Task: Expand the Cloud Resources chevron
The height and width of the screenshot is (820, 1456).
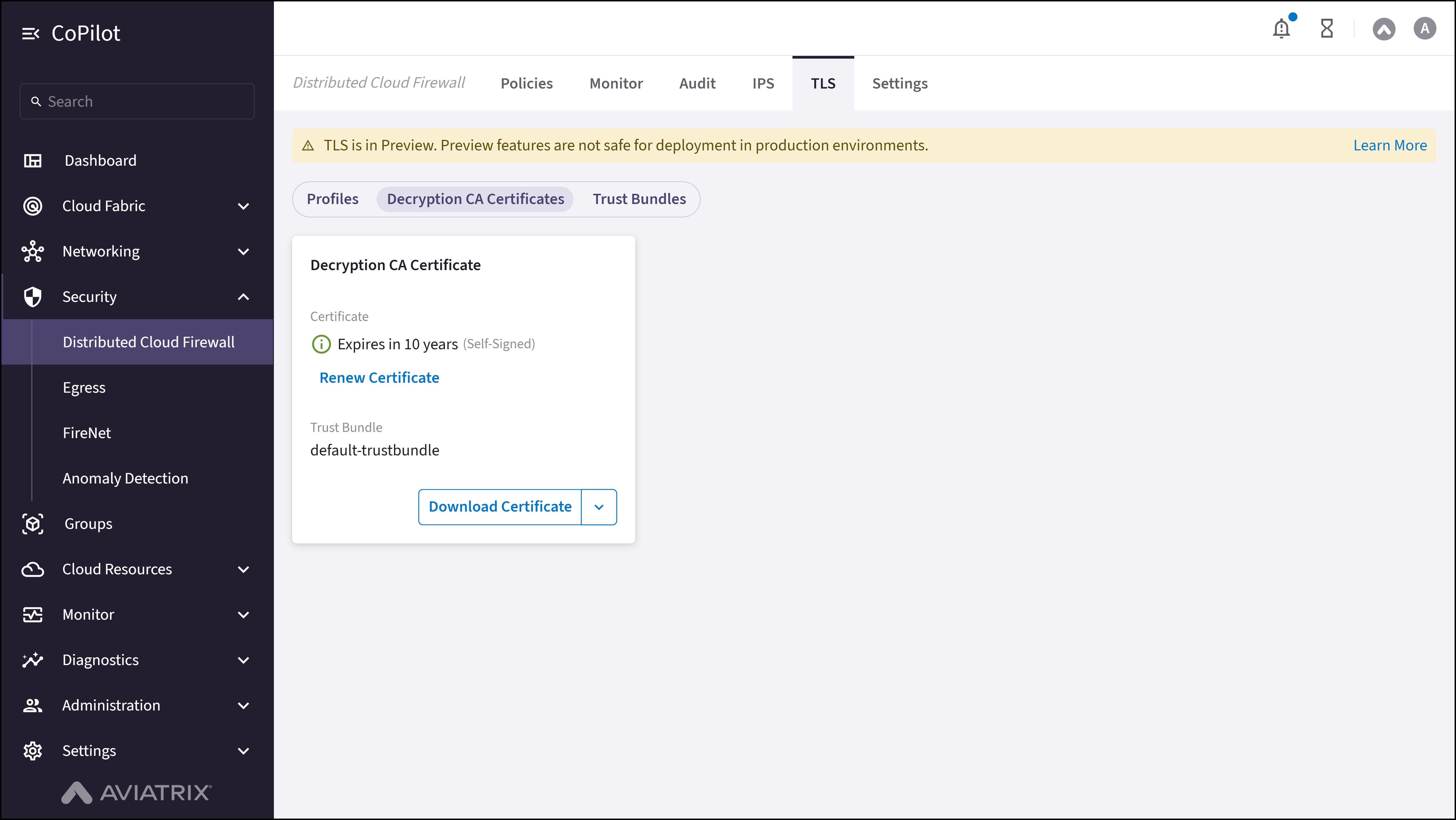Action: pos(244,570)
